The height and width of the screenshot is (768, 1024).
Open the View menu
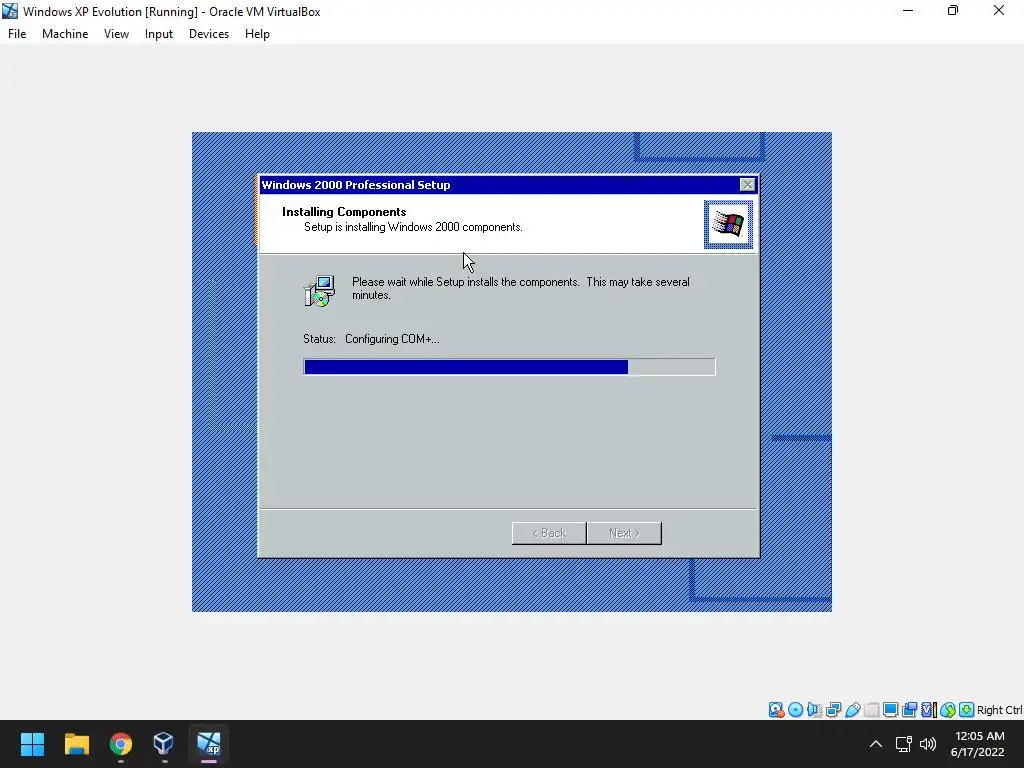116,34
